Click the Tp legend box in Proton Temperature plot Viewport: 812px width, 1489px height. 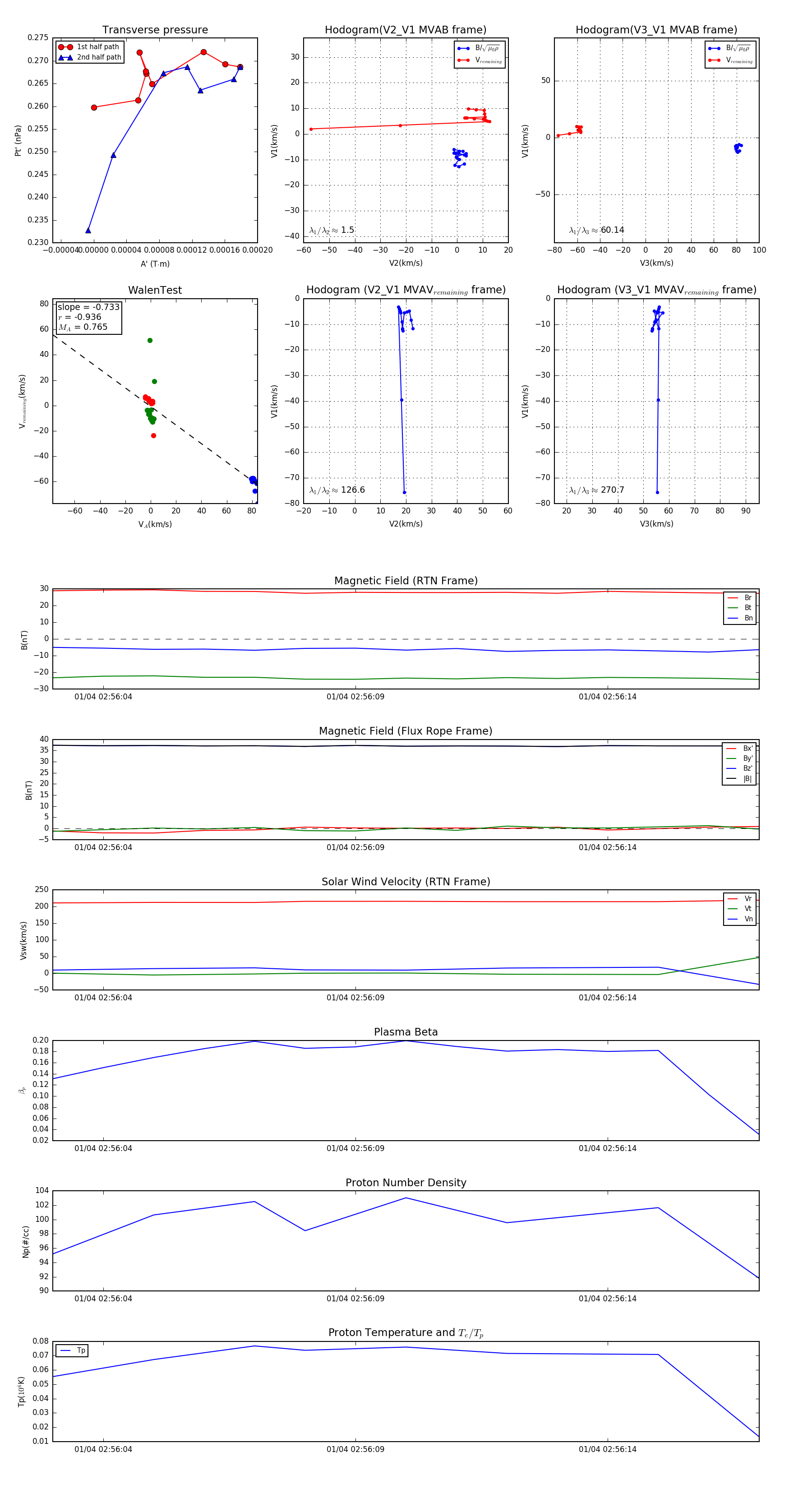pyautogui.click(x=72, y=1350)
